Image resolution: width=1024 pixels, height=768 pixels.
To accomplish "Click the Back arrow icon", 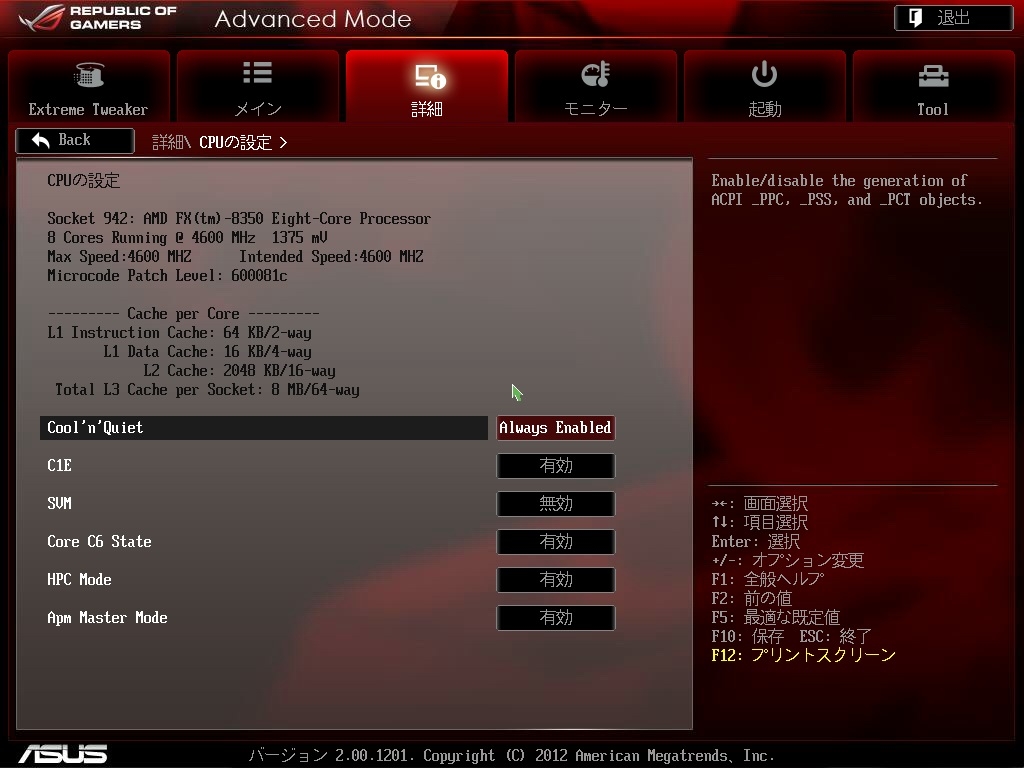I will 41,141.
